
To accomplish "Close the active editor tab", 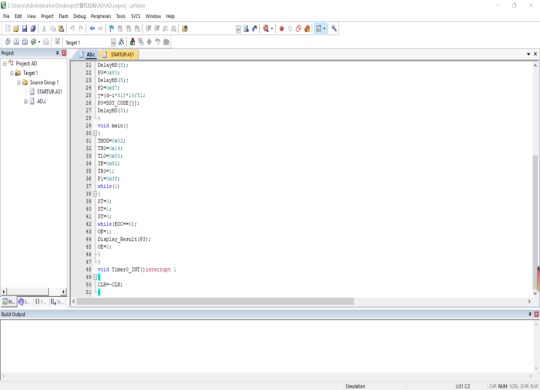I will 536,54.
